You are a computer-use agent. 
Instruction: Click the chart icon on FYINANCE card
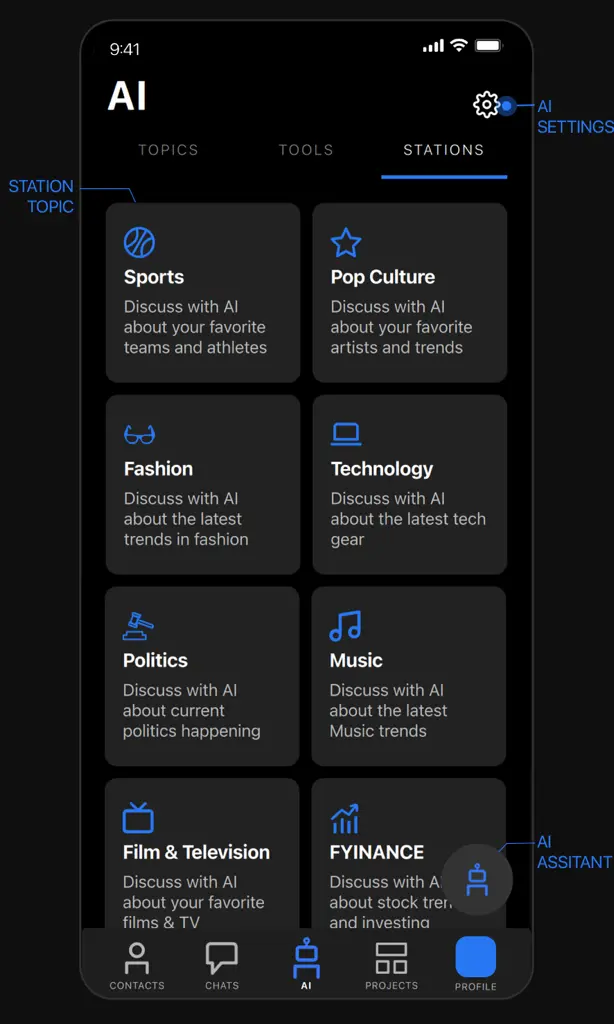tap(345, 818)
